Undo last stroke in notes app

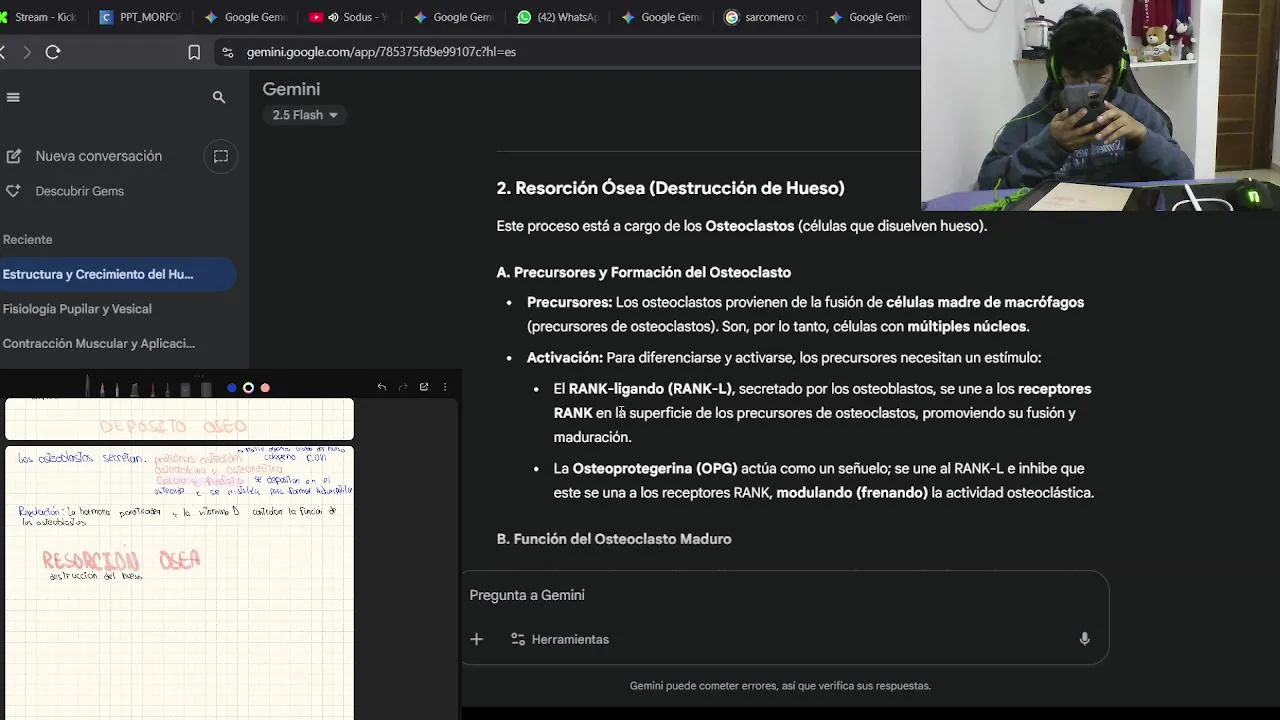382,387
